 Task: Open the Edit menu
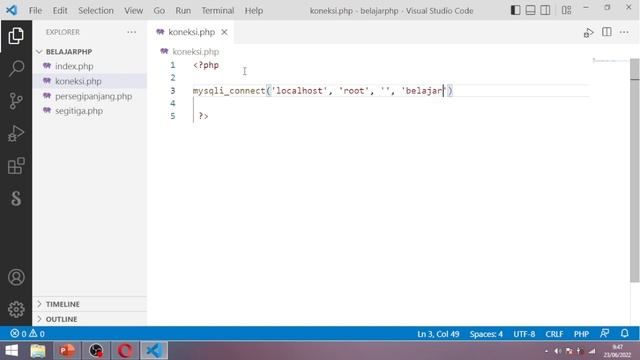[x=60, y=11]
